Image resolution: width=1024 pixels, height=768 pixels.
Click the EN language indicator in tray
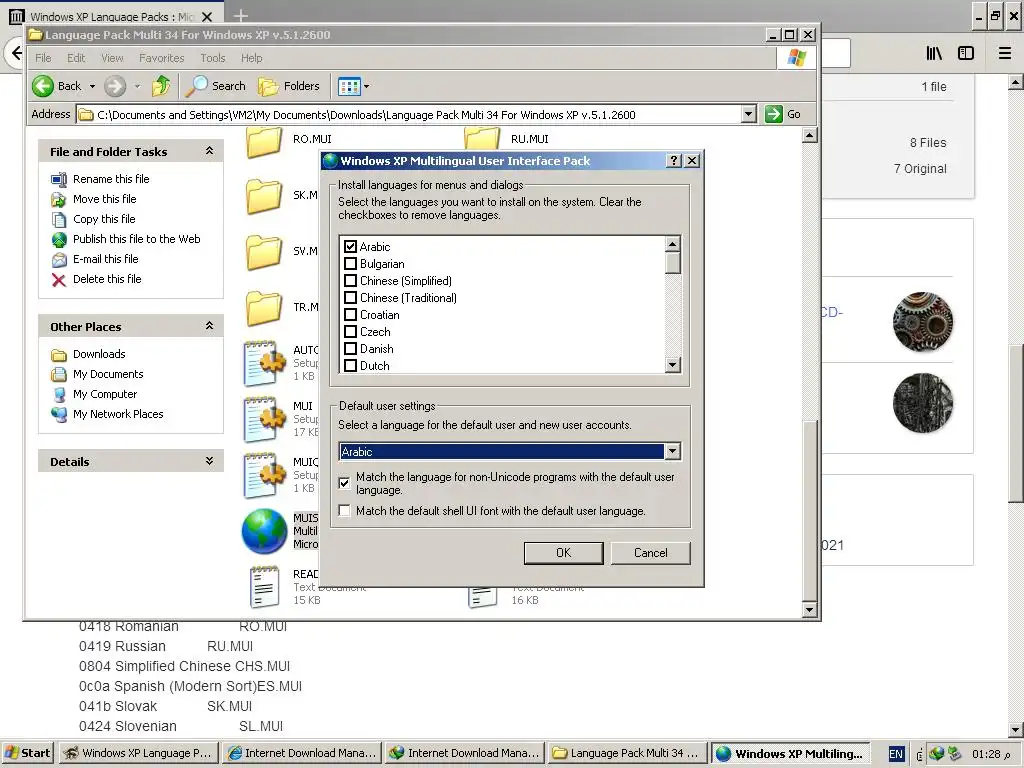click(896, 754)
